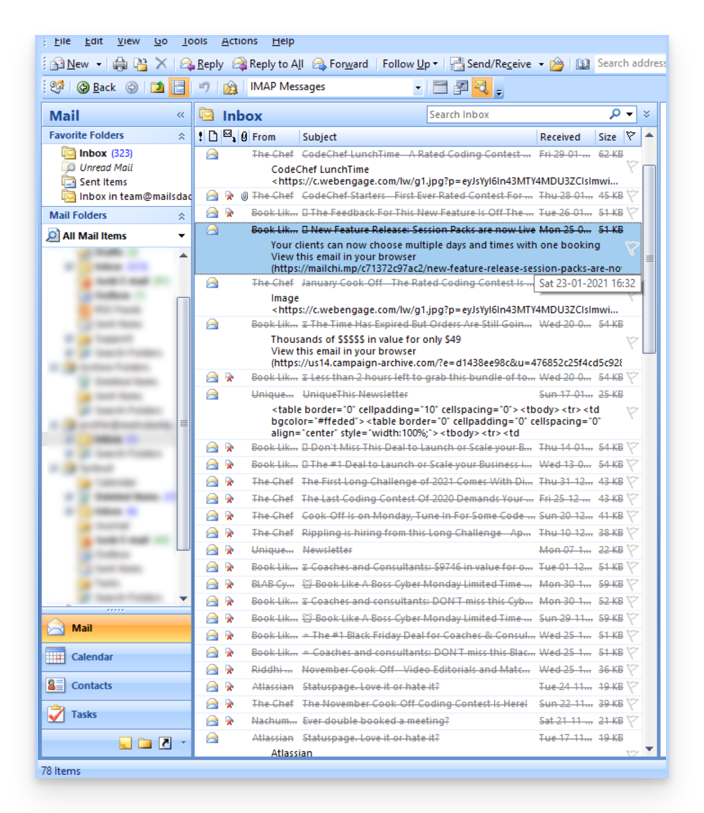Screen dimensions: 704x813
Task: Switch to the Contacts pane
Action: point(117,685)
